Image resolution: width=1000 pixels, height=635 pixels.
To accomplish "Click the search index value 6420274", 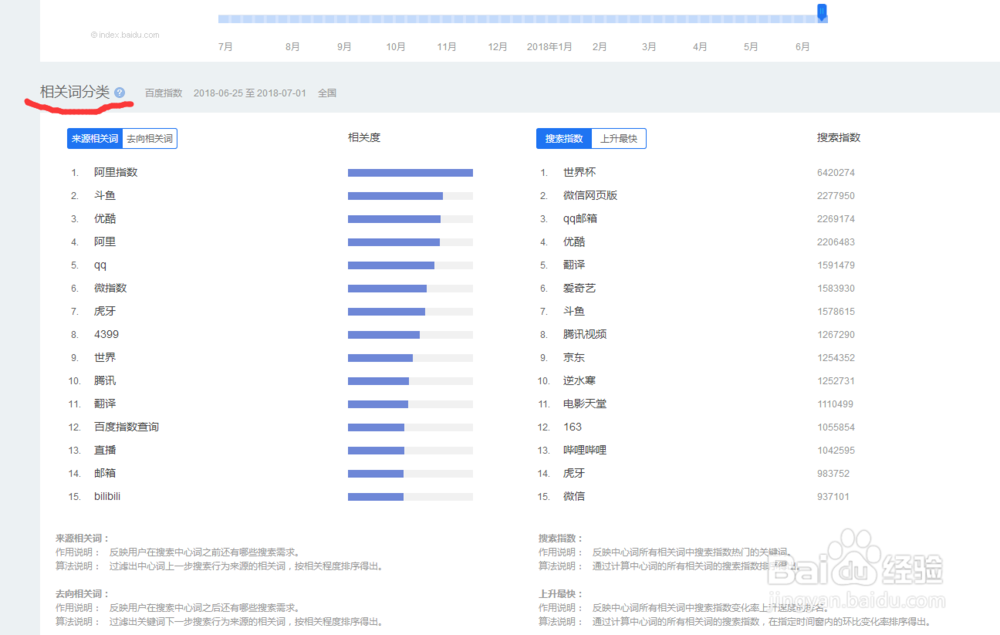I will point(835,173).
